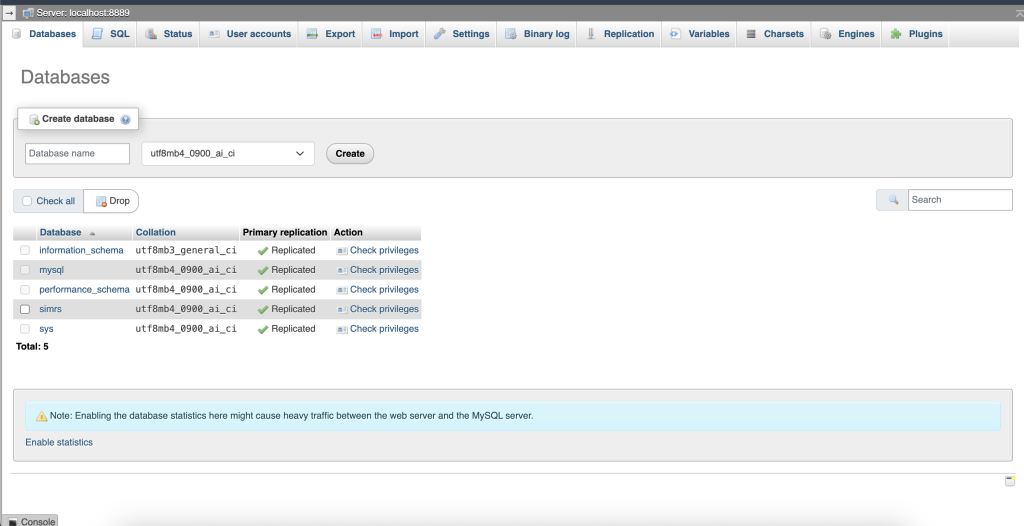Tick the mysql database checkbox
The image size is (1024, 526).
pyautogui.click(x=25, y=270)
